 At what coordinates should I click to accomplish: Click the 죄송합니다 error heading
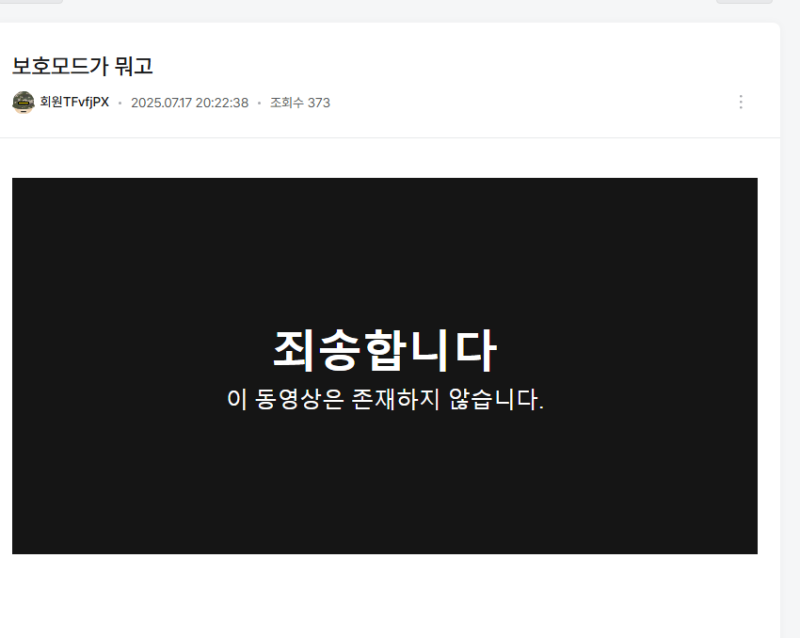pos(384,350)
